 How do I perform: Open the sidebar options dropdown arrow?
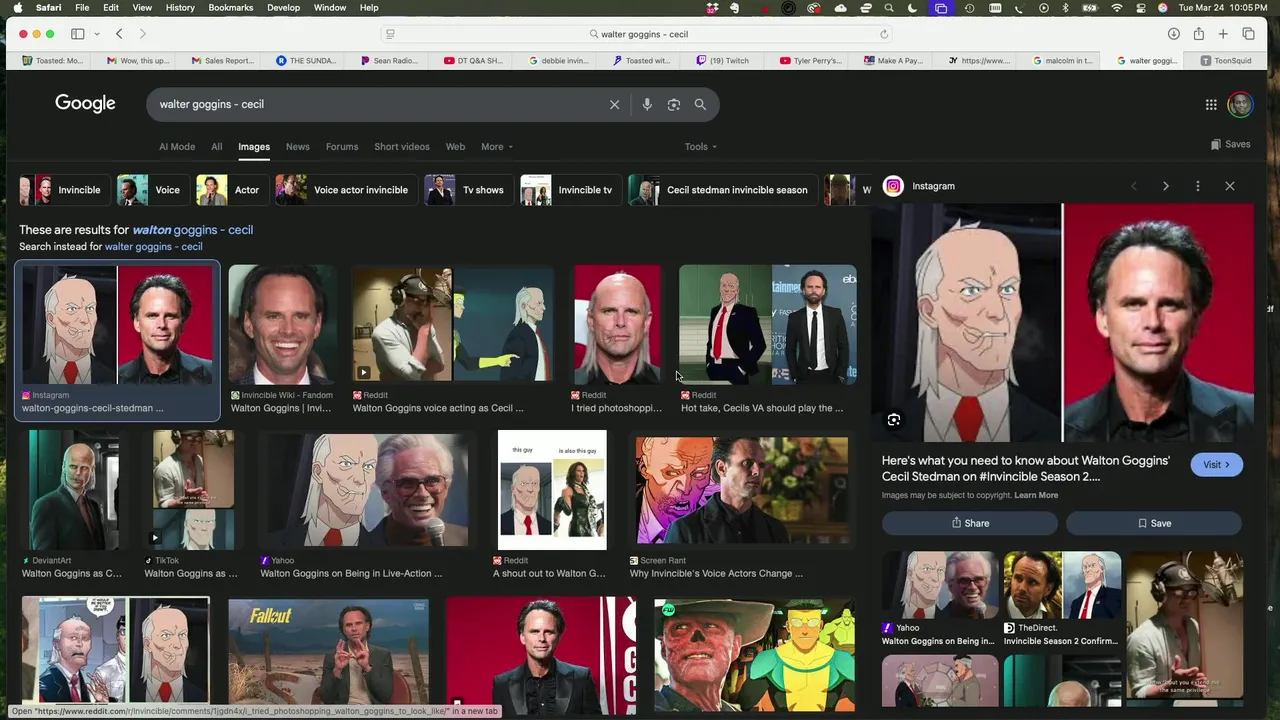(x=97, y=34)
